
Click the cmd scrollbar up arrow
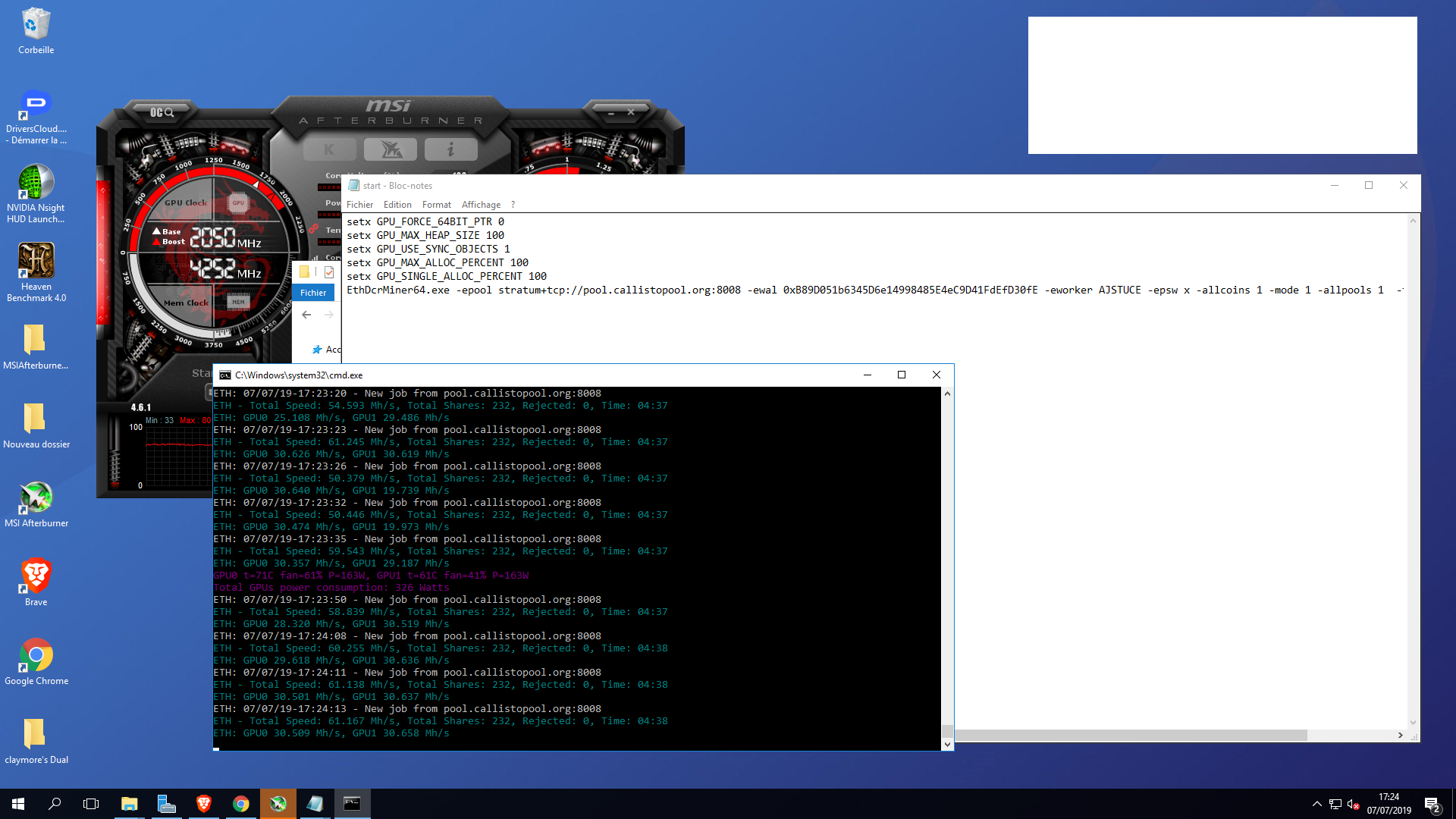(947, 394)
